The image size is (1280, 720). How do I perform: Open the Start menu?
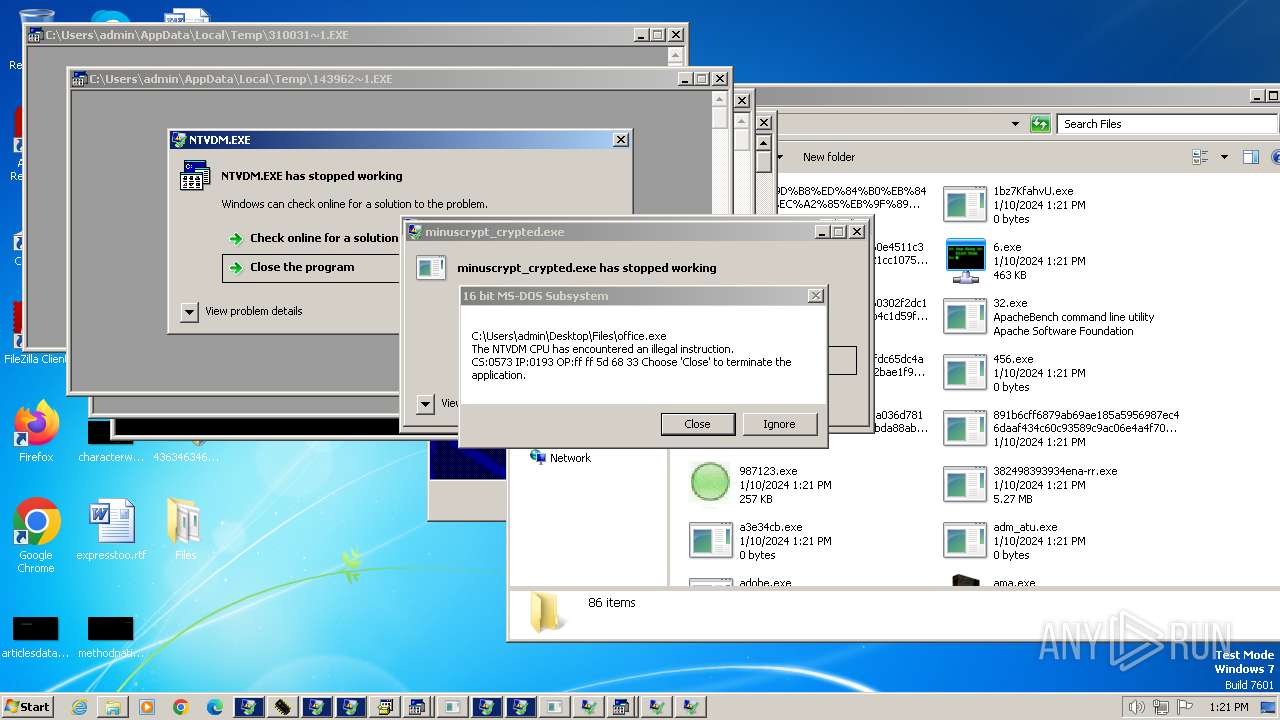pos(27,706)
